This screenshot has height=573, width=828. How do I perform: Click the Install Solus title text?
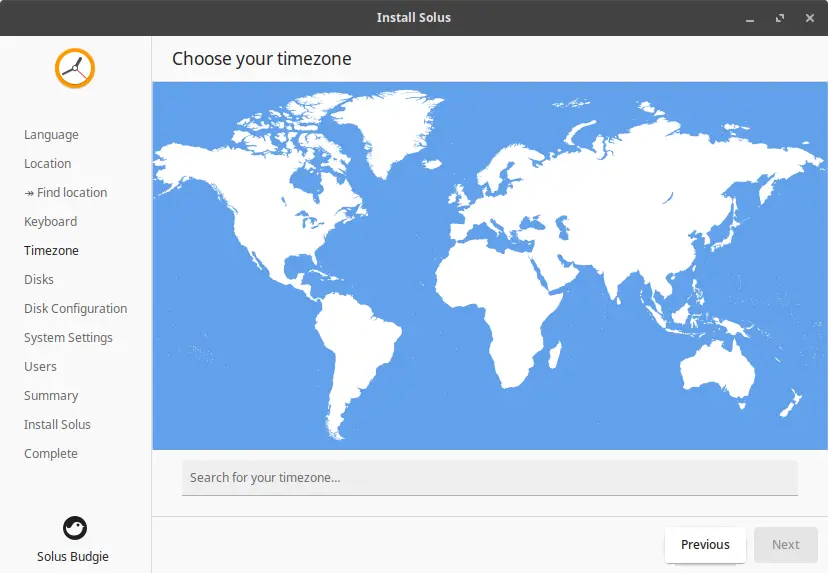coord(413,17)
